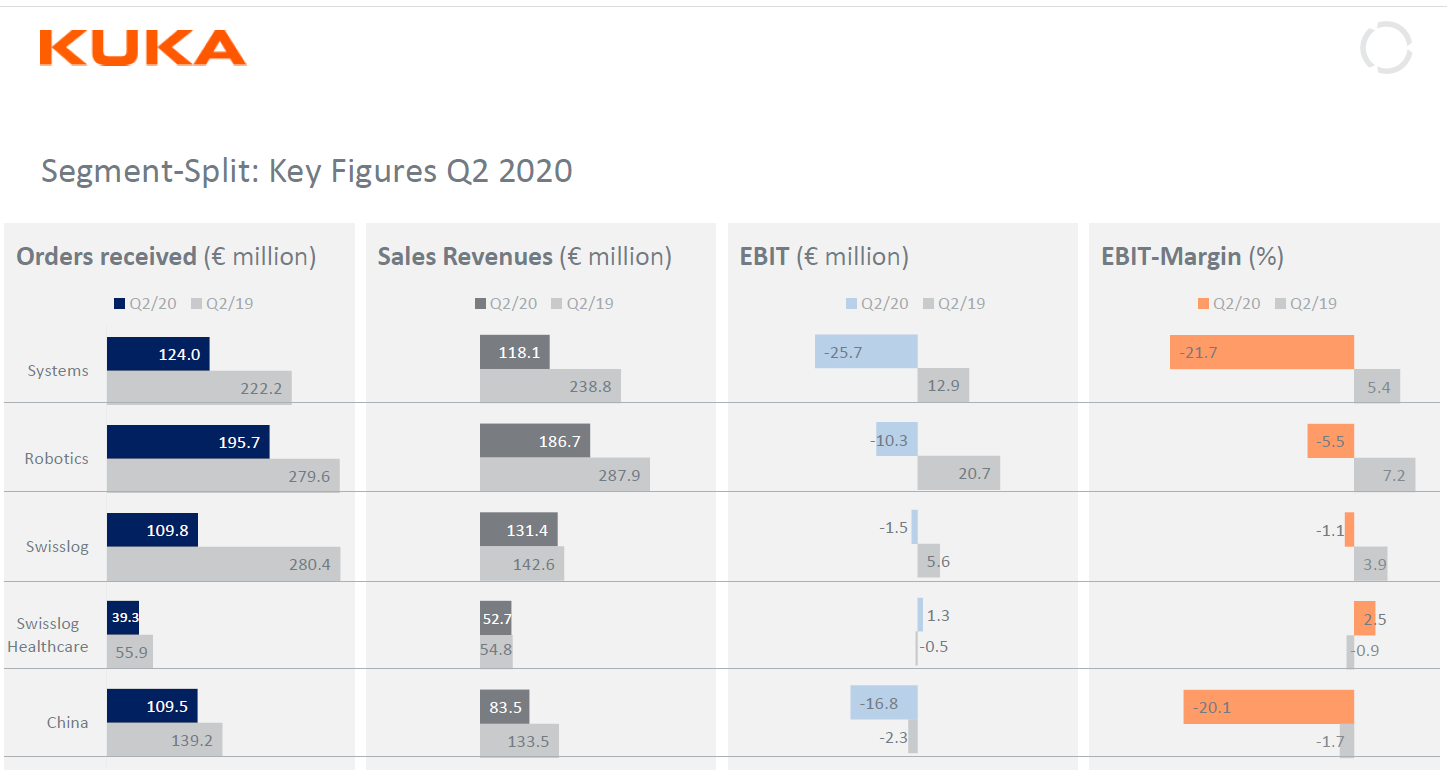Click the Swisslog margin bar showing 3.9
The width and height of the screenshot is (1447, 778).
(1371, 564)
